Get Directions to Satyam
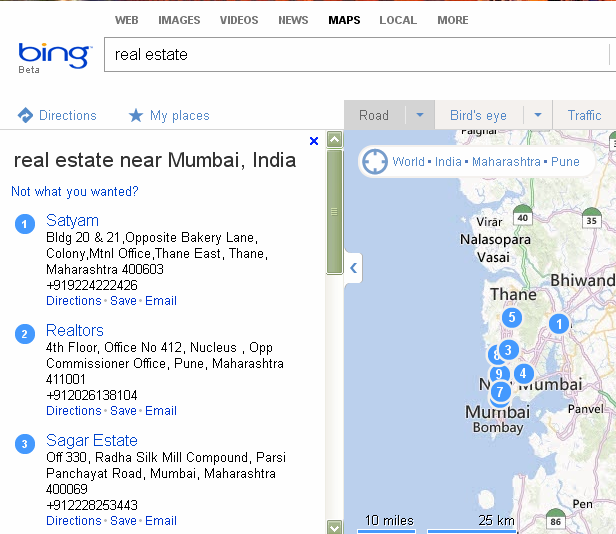Viewport: 616px width, 534px height. tap(74, 301)
